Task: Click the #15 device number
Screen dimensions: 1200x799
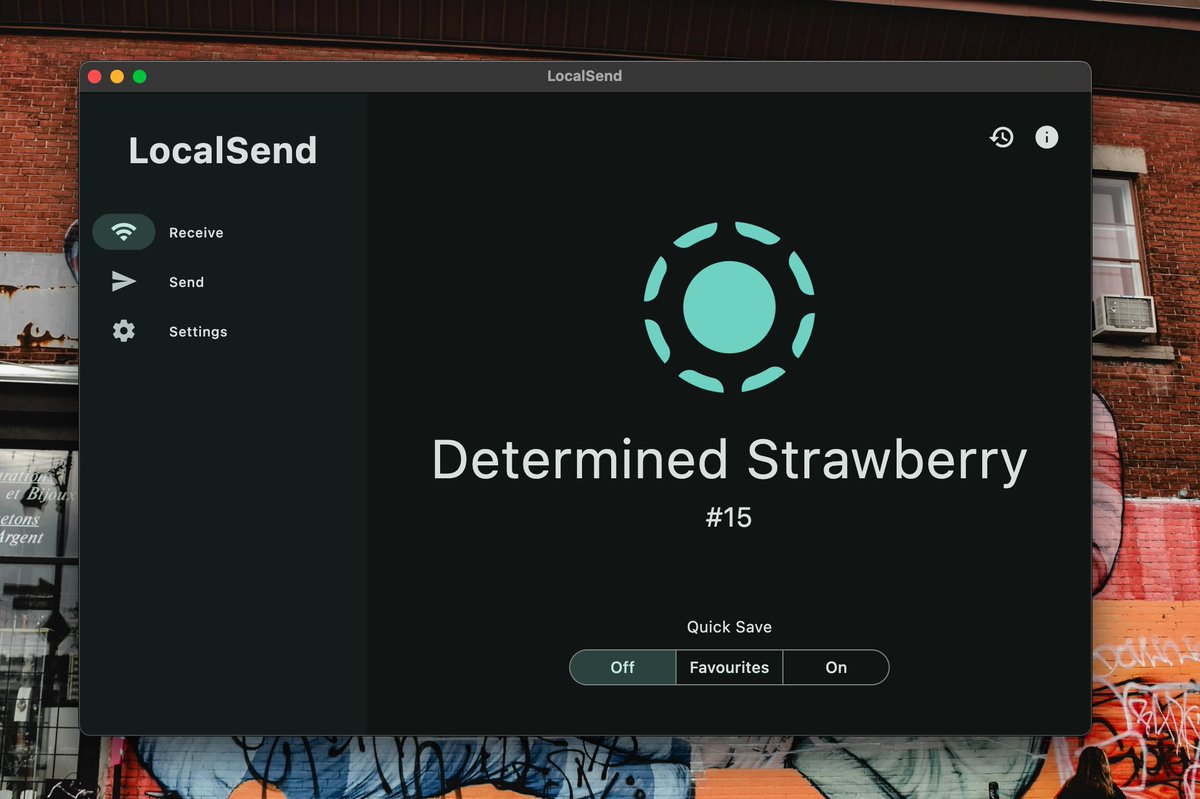Action: [729, 518]
